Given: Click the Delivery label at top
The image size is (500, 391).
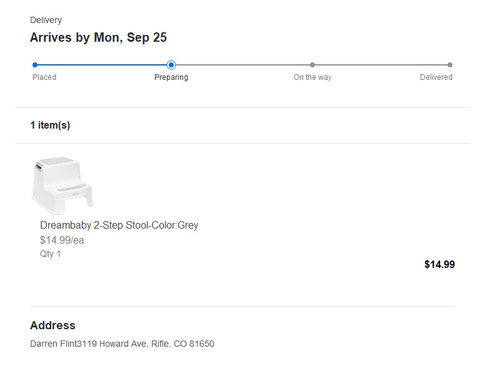Looking at the screenshot, I should 46,20.
